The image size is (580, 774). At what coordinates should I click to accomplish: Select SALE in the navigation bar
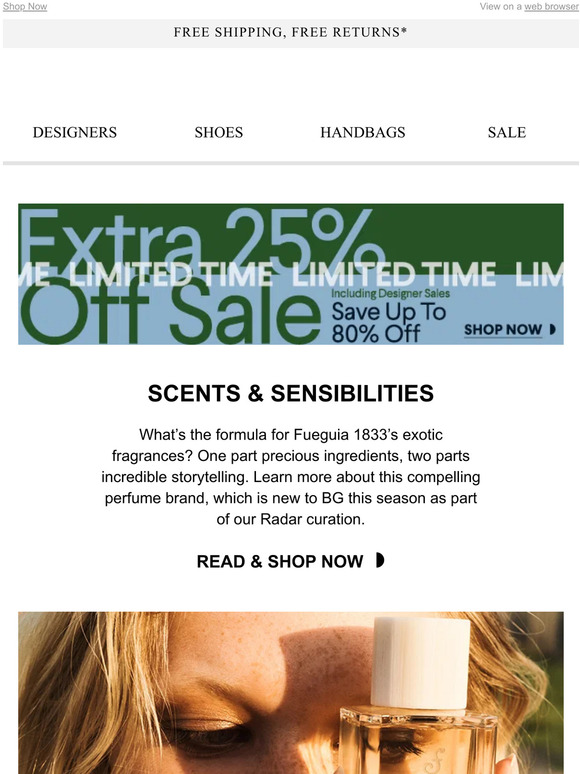coord(507,132)
